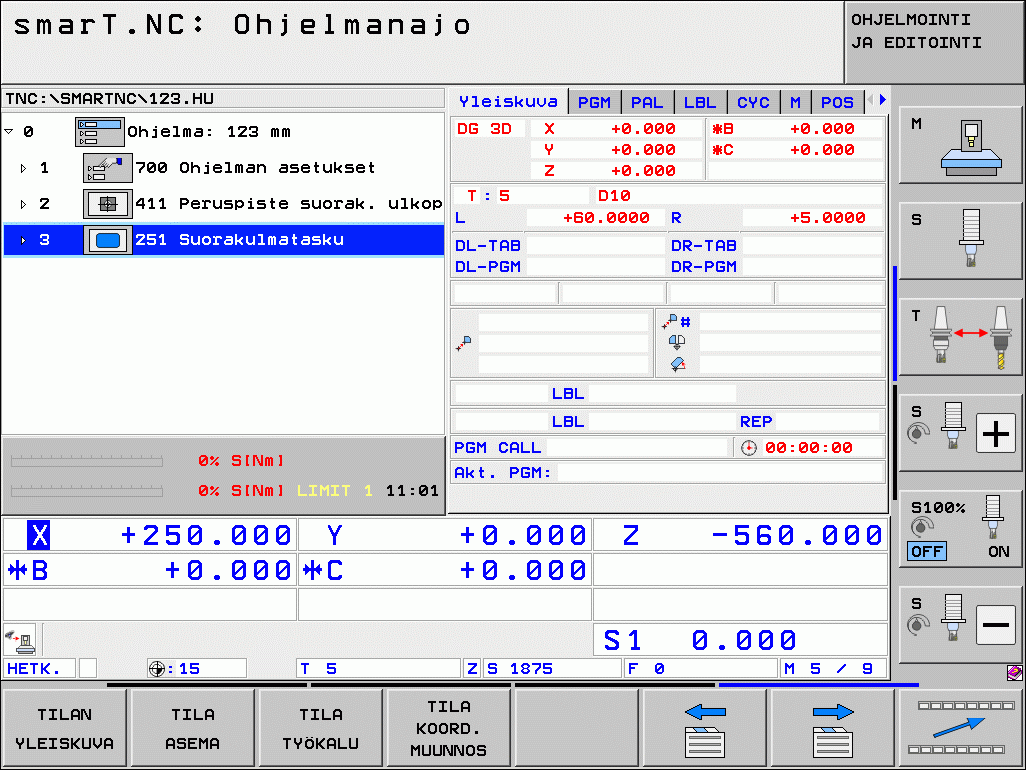
Task: Click the M 5 / 9 status field
Action: (x=834, y=669)
